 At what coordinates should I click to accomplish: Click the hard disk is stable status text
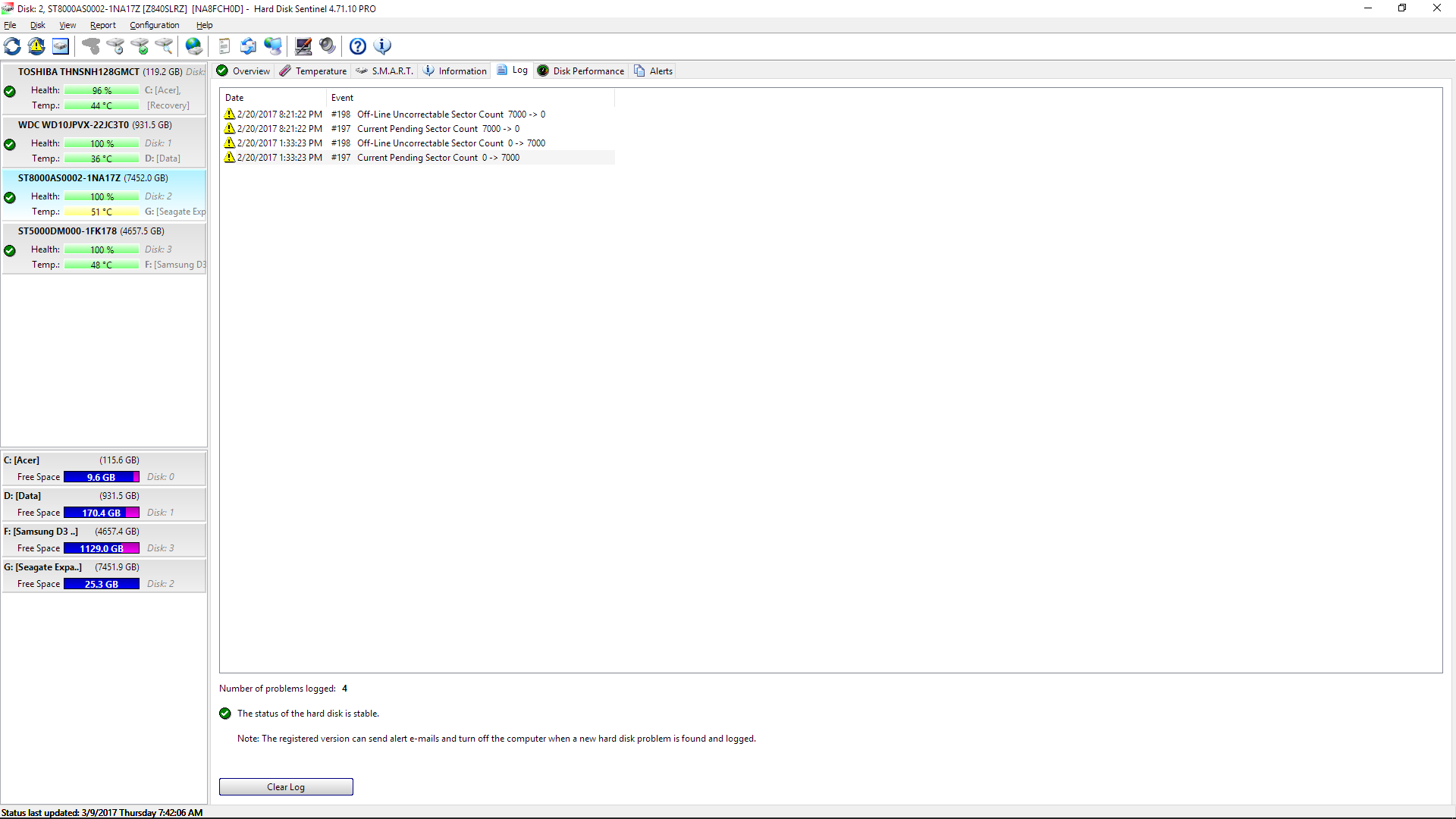pos(308,714)
